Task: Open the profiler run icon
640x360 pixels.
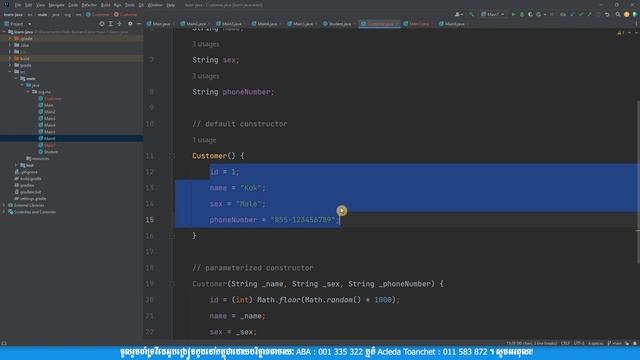Action: point(539,14)
